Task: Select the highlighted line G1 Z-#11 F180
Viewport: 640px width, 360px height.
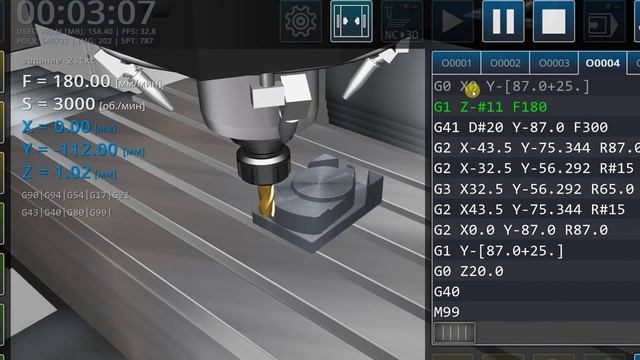Action: [x=536, y=107]
